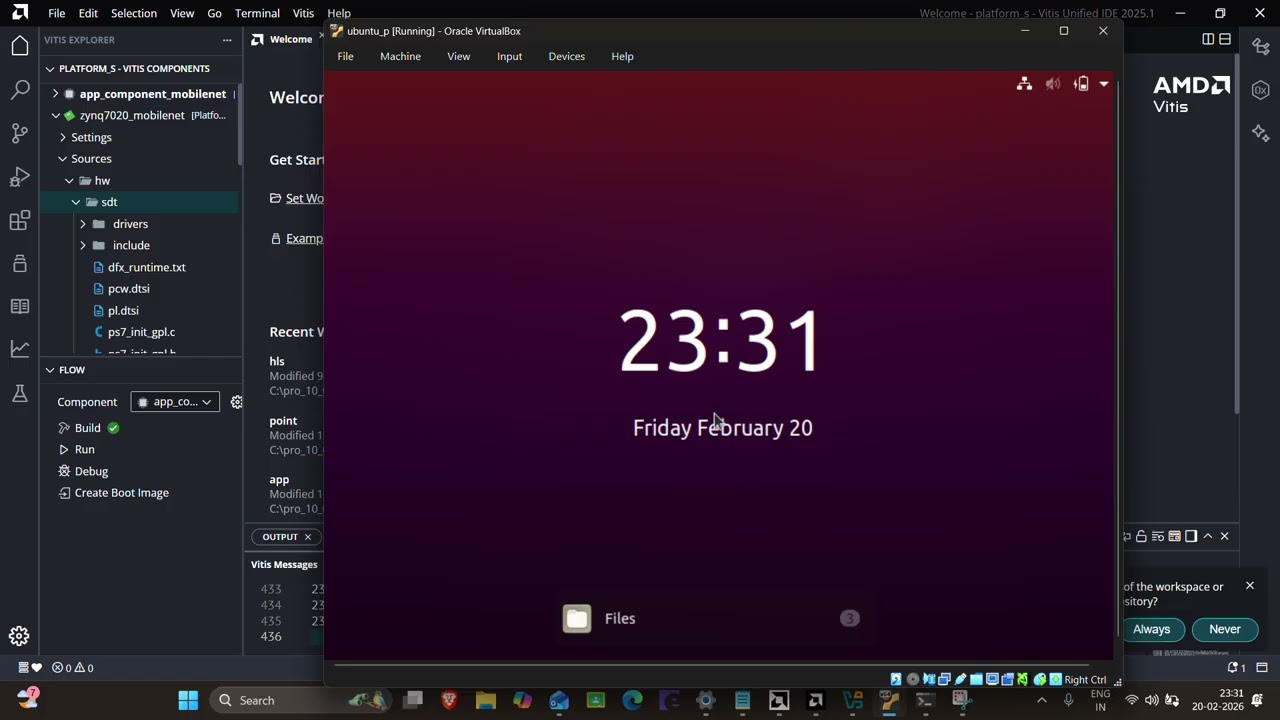Click the errors and warnings status indicator

coord(72,668)
